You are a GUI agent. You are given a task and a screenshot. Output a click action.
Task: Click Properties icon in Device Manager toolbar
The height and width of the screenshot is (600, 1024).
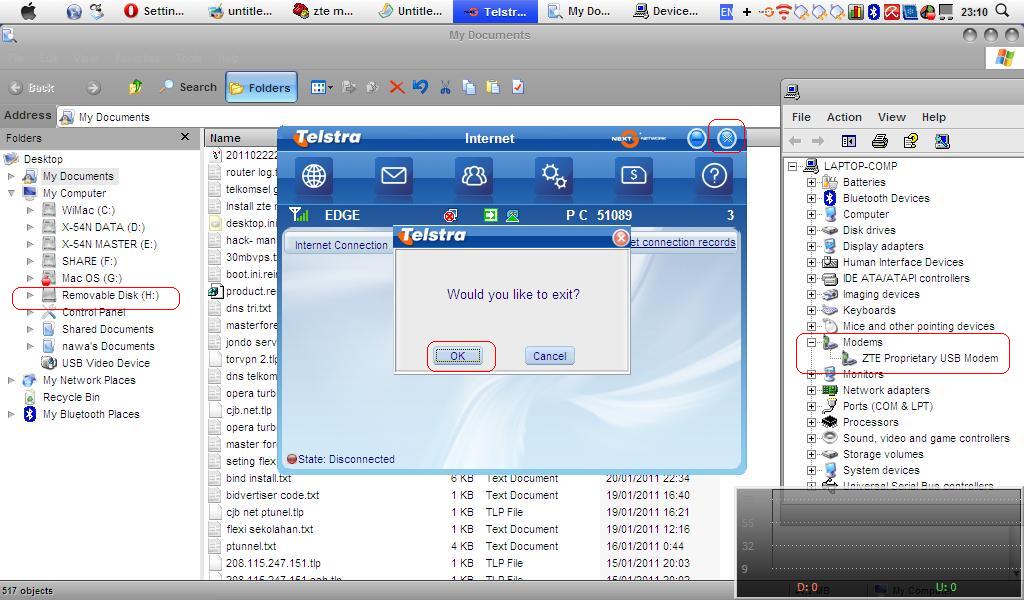point(910,141)
